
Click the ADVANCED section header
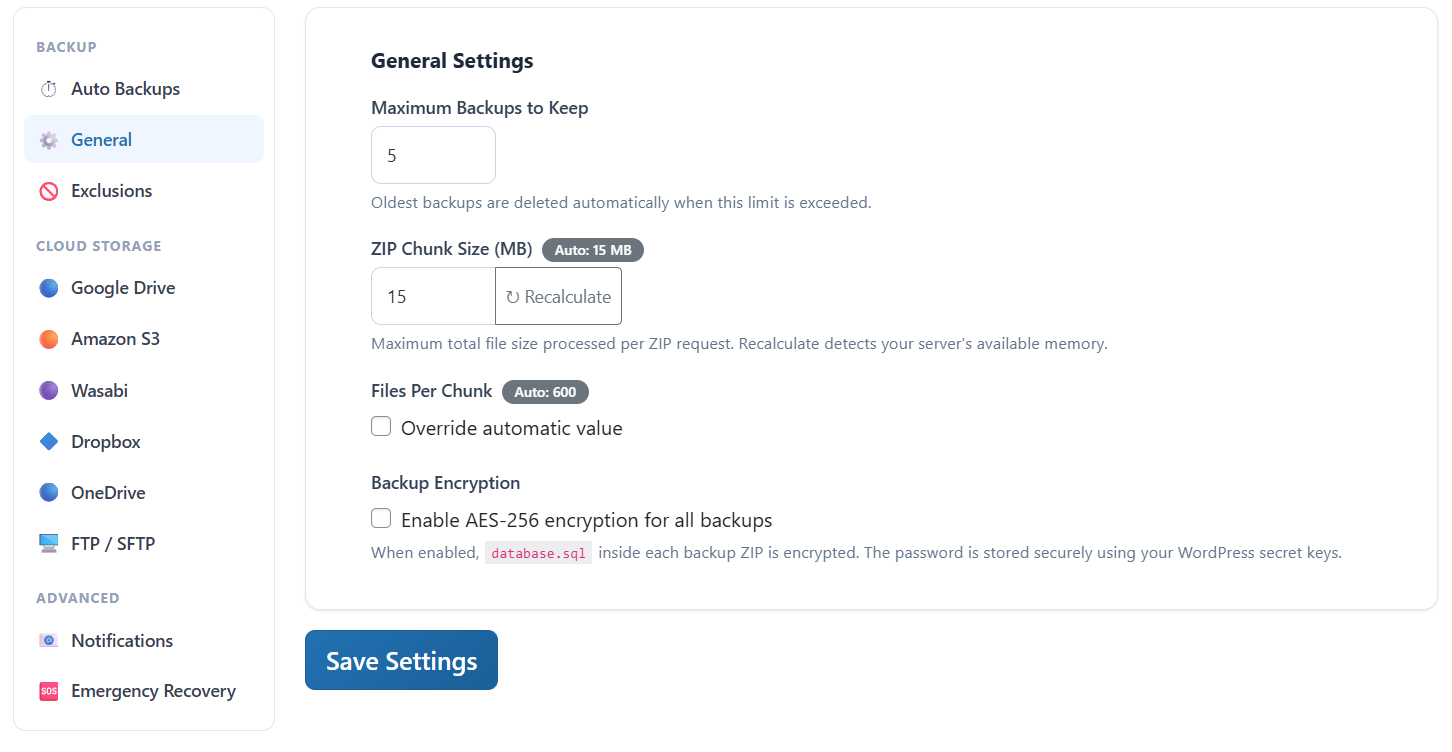coord(78,598)
